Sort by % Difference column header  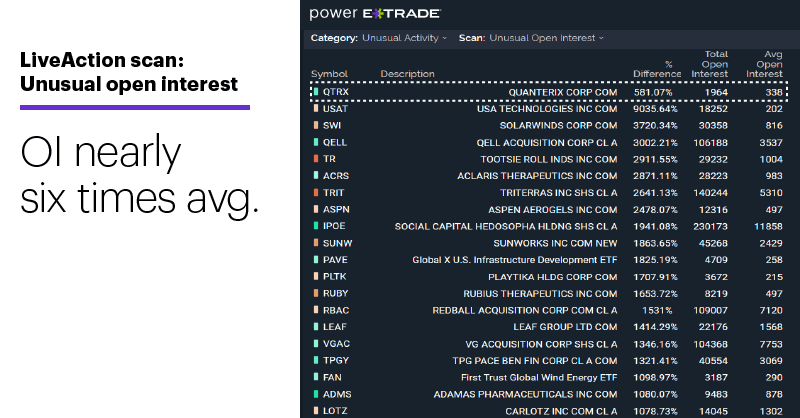657,69
